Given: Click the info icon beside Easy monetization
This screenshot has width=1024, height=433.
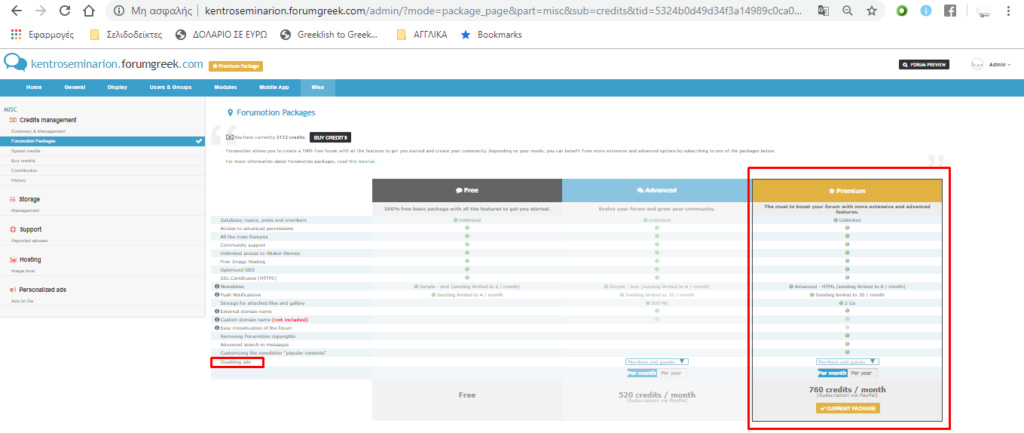Looking at the screenshot, I should 216,328.
